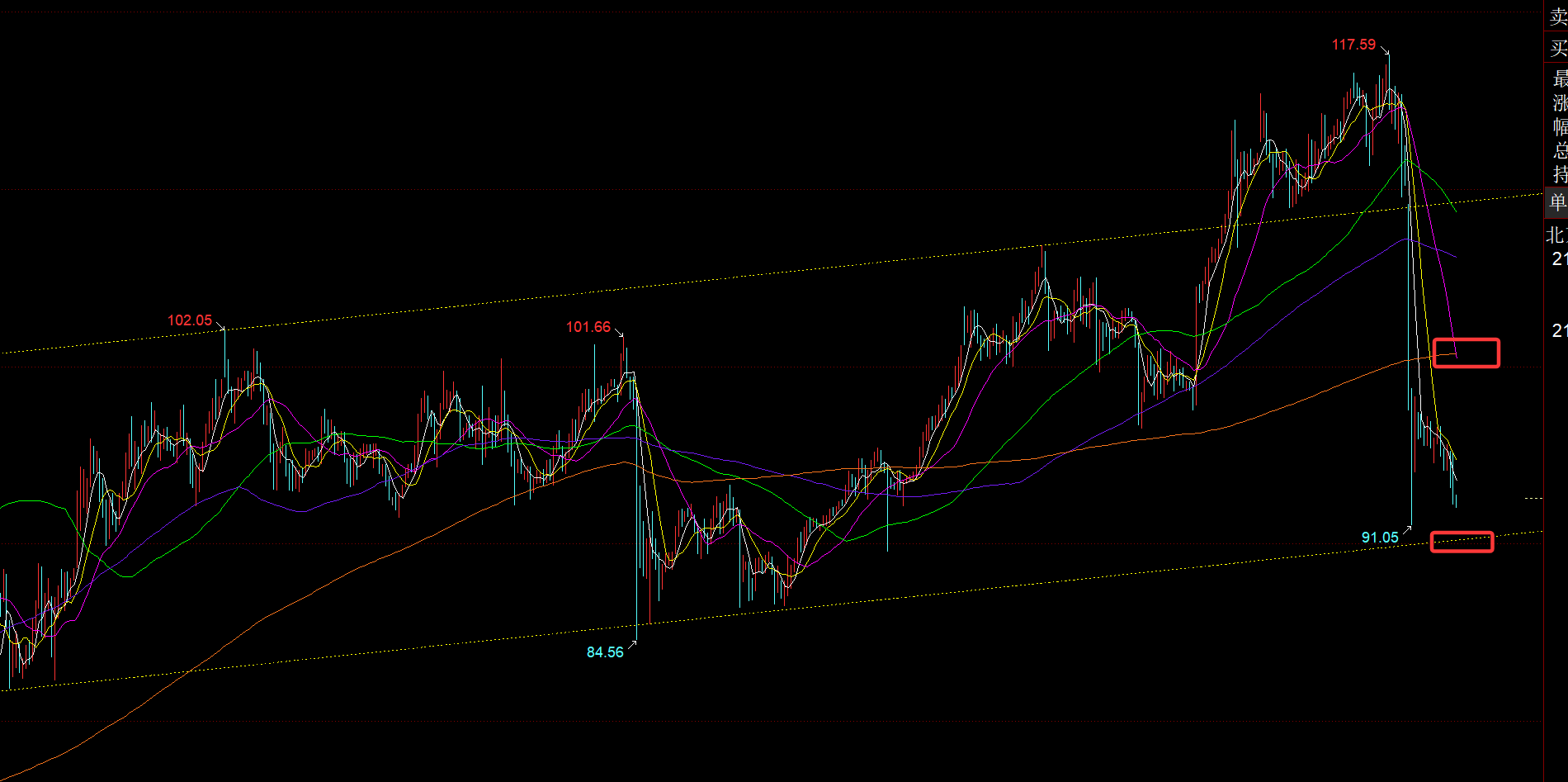
Task: Click the 卖 sell row in side panel
Action: tap(1557, 17)
